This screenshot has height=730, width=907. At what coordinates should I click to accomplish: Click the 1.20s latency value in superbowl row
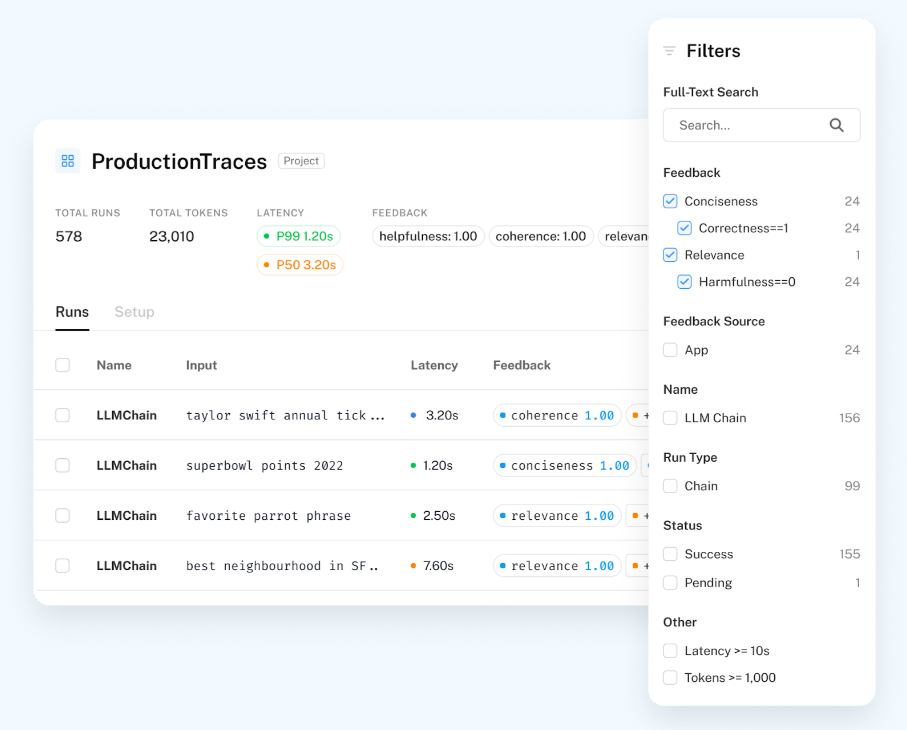point(438,466)
